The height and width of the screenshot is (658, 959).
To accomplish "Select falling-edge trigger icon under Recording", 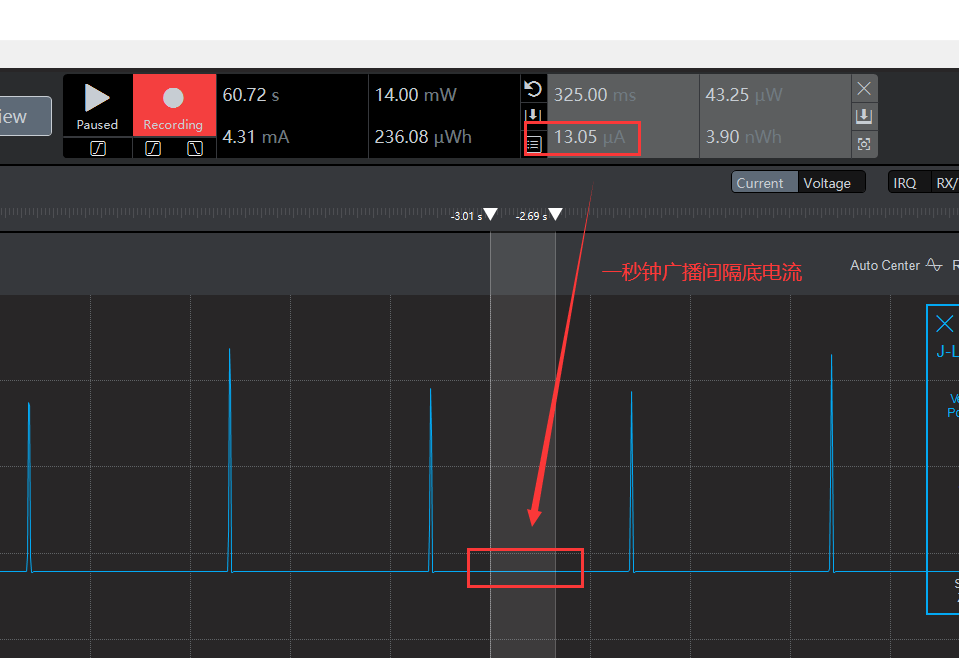I will 194,149.
